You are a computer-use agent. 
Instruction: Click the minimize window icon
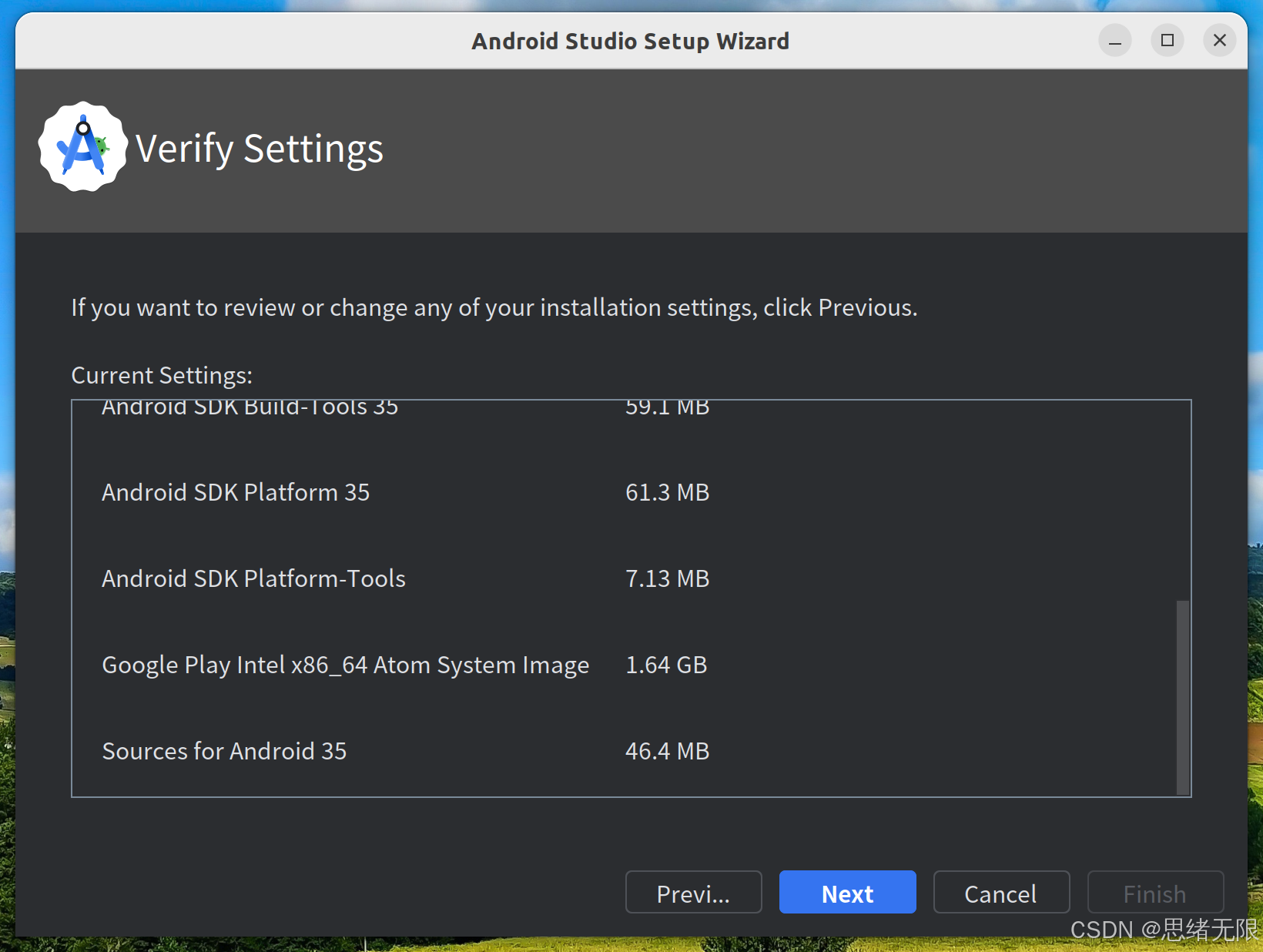(1114, 41)
